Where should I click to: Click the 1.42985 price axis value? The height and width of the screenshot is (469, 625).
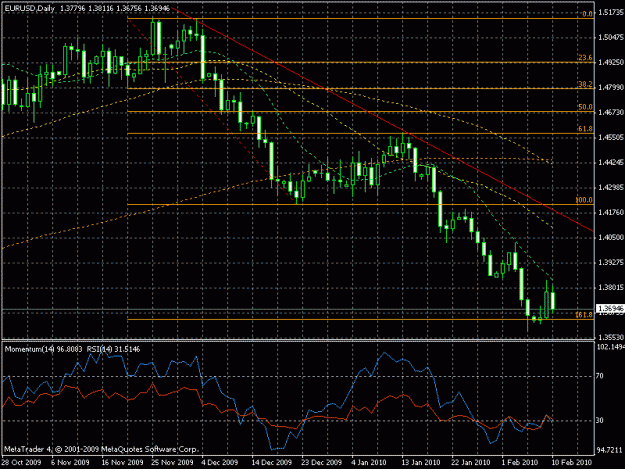click(x=611, y=187)
